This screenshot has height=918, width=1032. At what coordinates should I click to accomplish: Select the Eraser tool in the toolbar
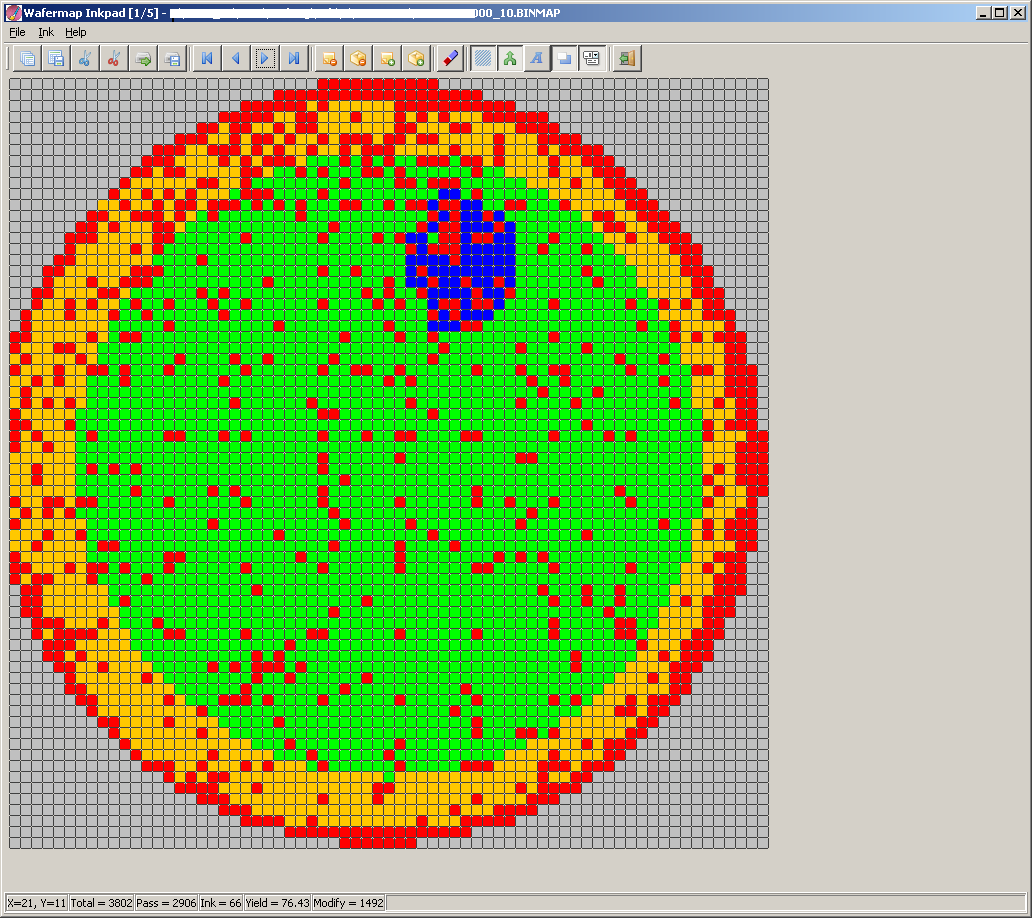[449, 58]
